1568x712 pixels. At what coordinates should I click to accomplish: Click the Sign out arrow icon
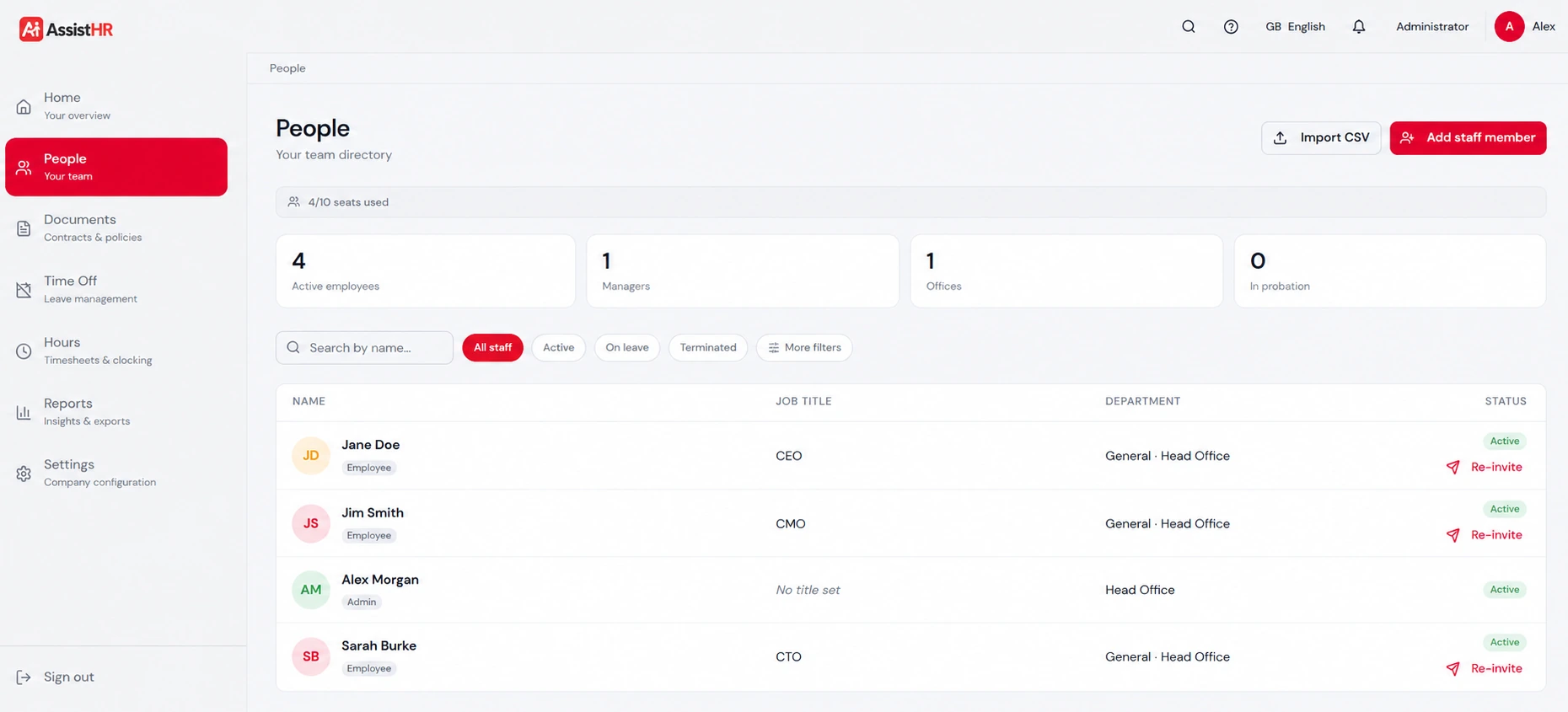point(24,677)
